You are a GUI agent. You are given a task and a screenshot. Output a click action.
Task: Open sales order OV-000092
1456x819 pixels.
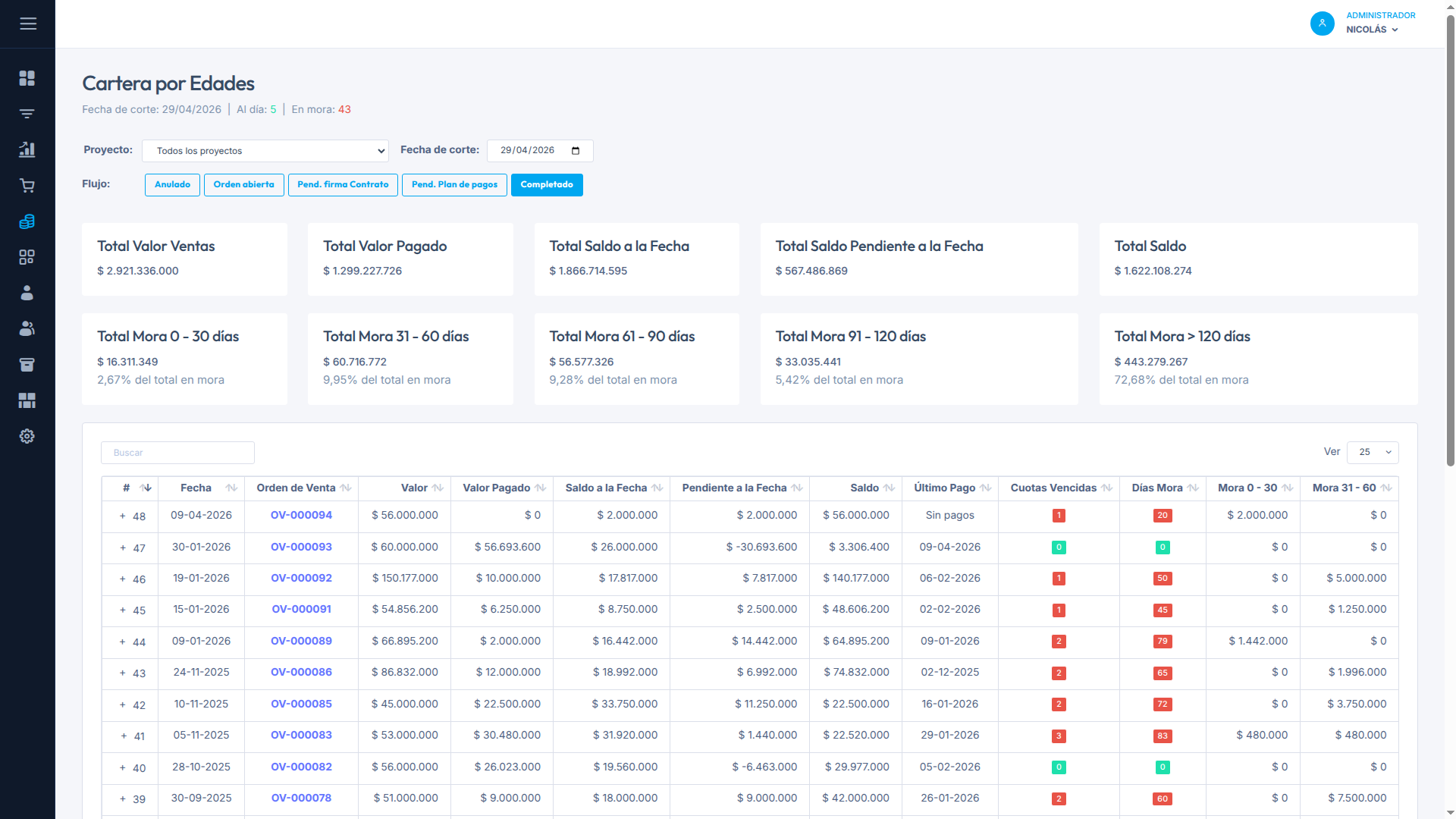pyautogui.click(x=301, y=579)
